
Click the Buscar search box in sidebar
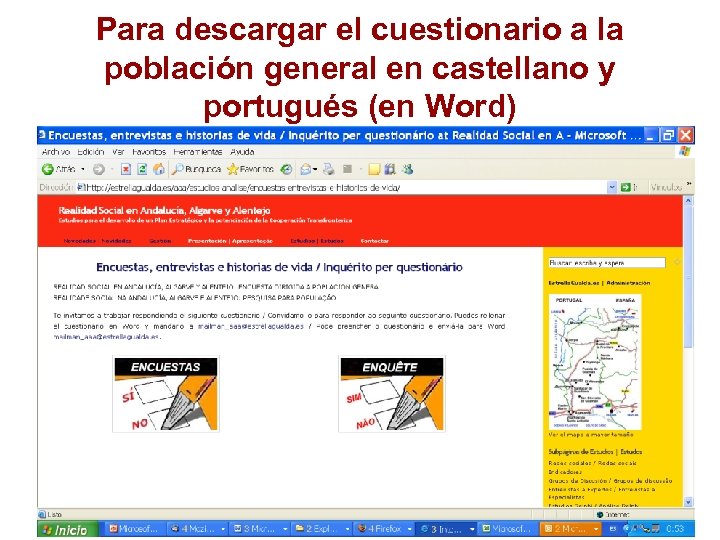coord(607,263)
